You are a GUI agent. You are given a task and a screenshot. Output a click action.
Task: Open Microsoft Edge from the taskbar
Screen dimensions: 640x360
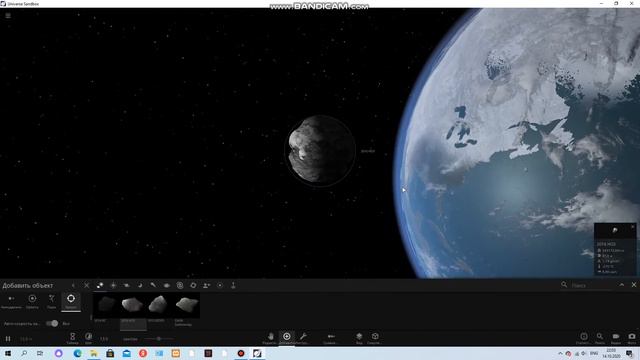pyautogui.click(x=77, y=353)
